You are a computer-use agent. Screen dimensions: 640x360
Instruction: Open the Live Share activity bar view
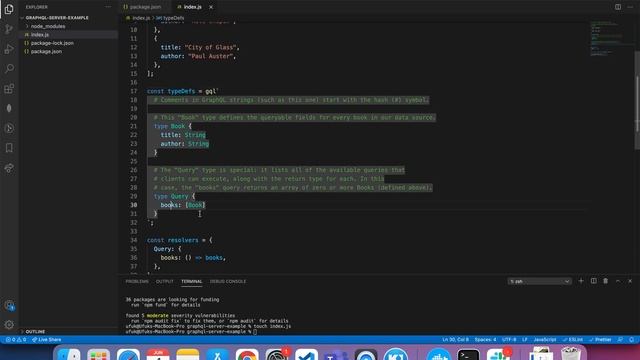[9, 168]
